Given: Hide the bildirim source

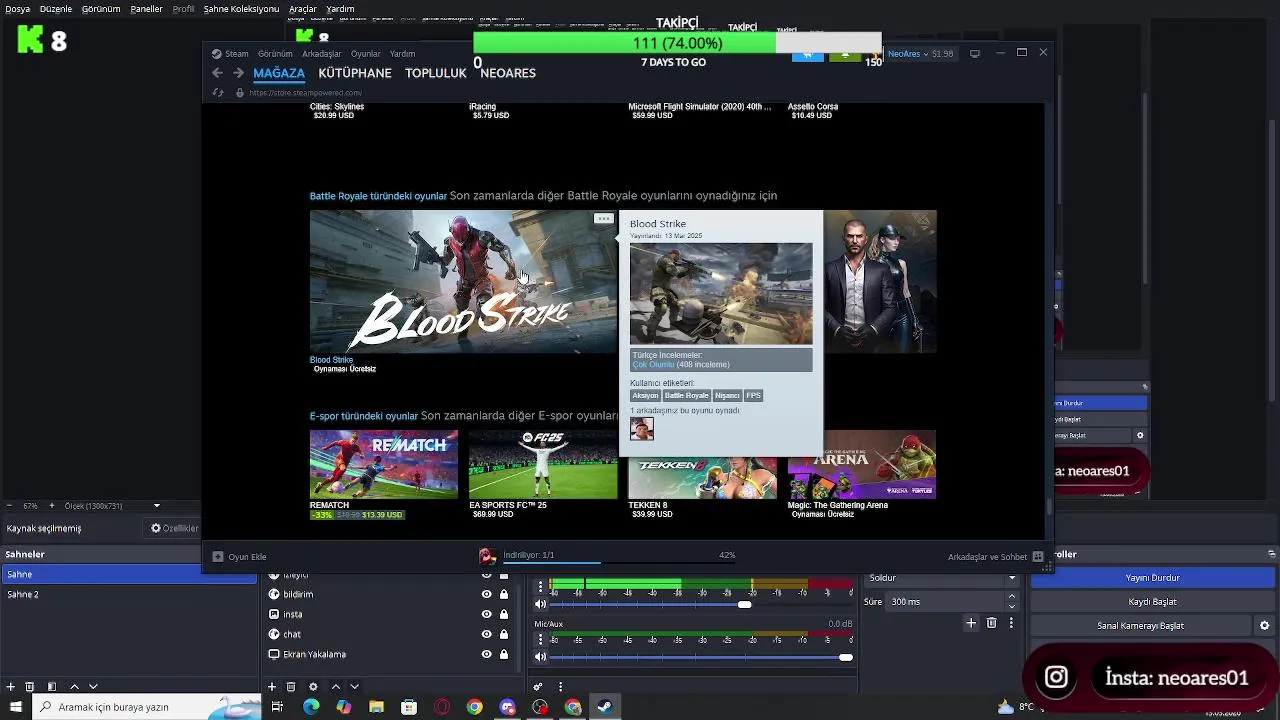Looking at the screenshot, I should tap(487, 594).
